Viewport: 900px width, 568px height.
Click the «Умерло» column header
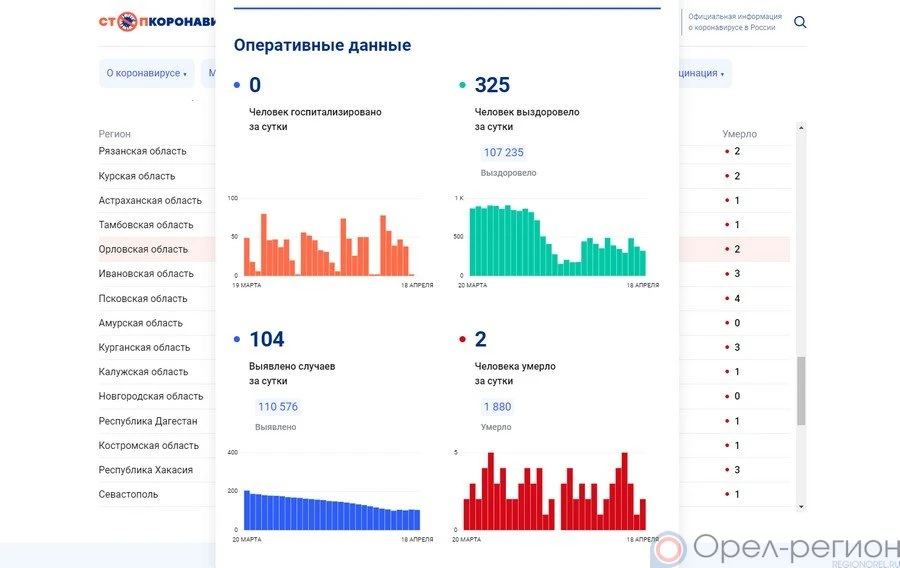(739, 134)
